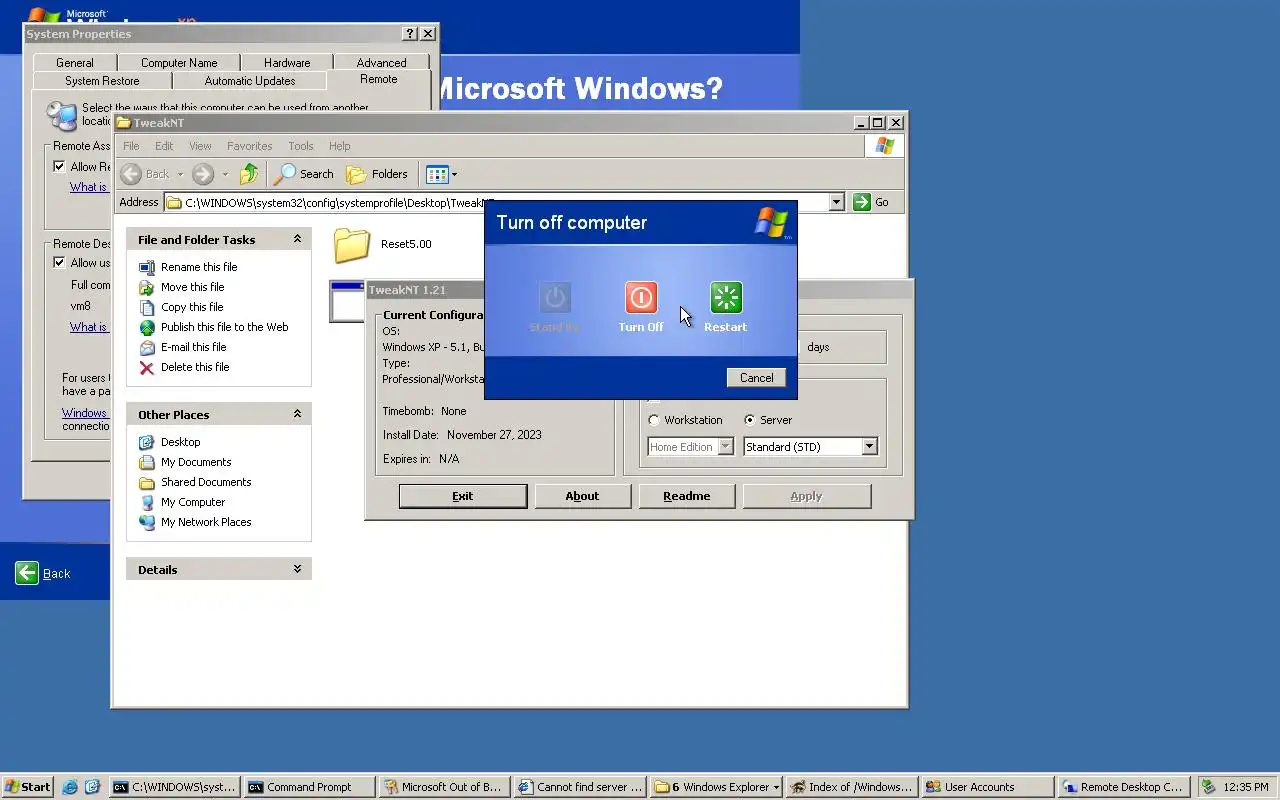
Task: Click the Exit button in TweakNT
Action: point(462,496)
